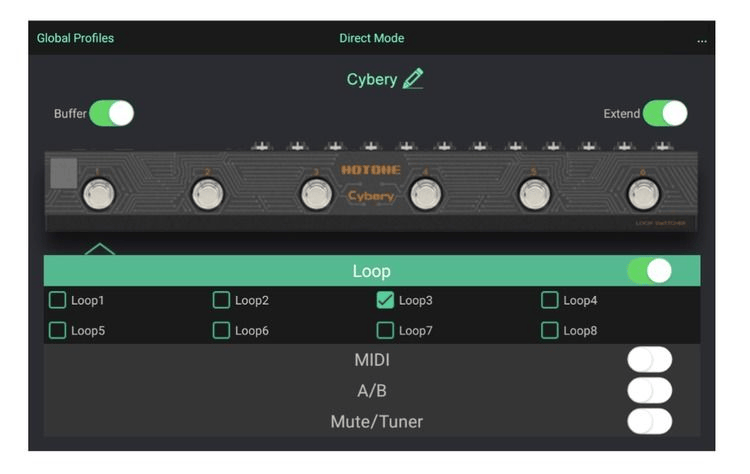
Task: Open Global Profiles
Action: pos(75,38)
